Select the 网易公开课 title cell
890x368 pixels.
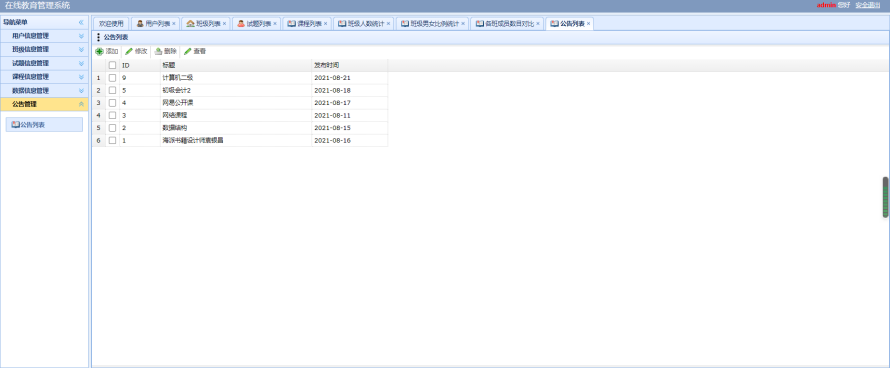pos(236,103)
